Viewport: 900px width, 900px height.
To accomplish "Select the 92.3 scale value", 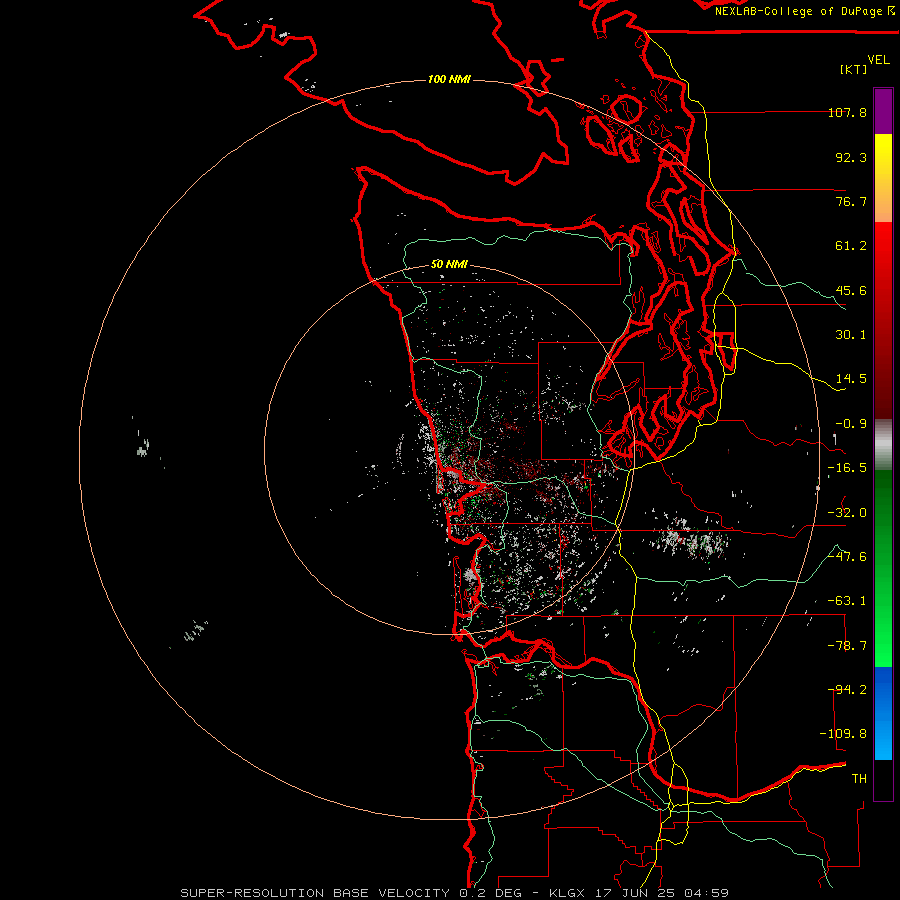I will click(851, 157).
